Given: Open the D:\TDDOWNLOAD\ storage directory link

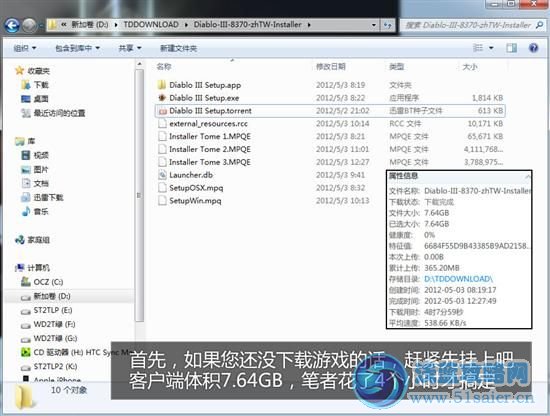Looking at the screenshot, I should [458, 279].
